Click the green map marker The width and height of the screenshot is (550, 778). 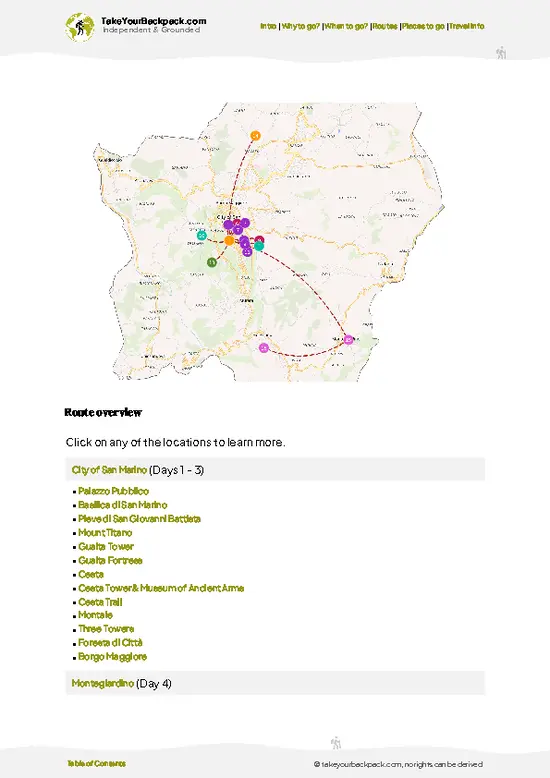click(x=212, y=262)
